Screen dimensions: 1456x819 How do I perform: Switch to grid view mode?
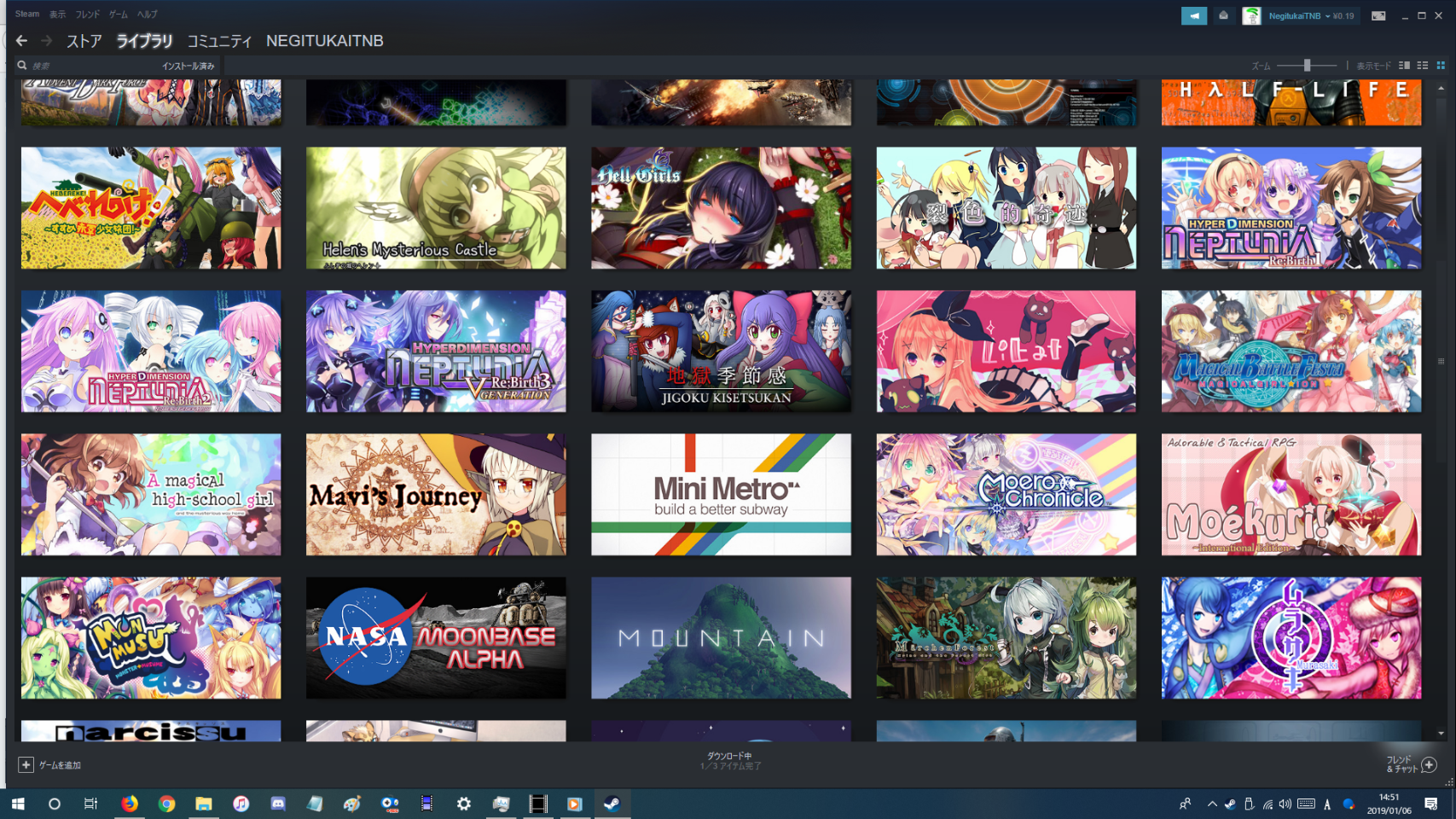1441,66
